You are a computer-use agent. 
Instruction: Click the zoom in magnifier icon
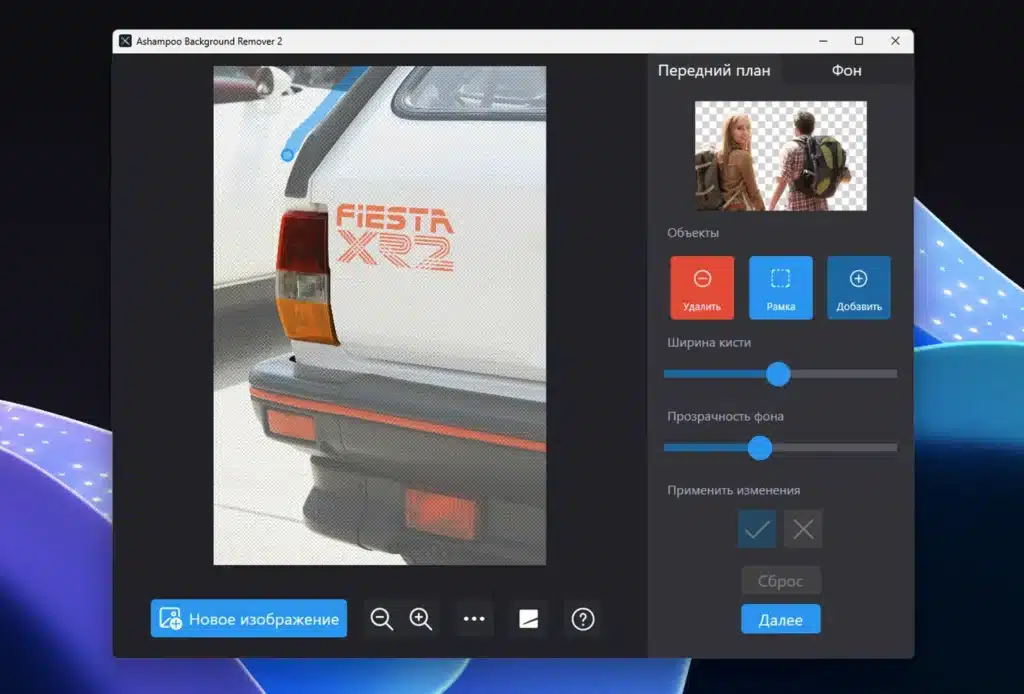(x=421, y=619)
